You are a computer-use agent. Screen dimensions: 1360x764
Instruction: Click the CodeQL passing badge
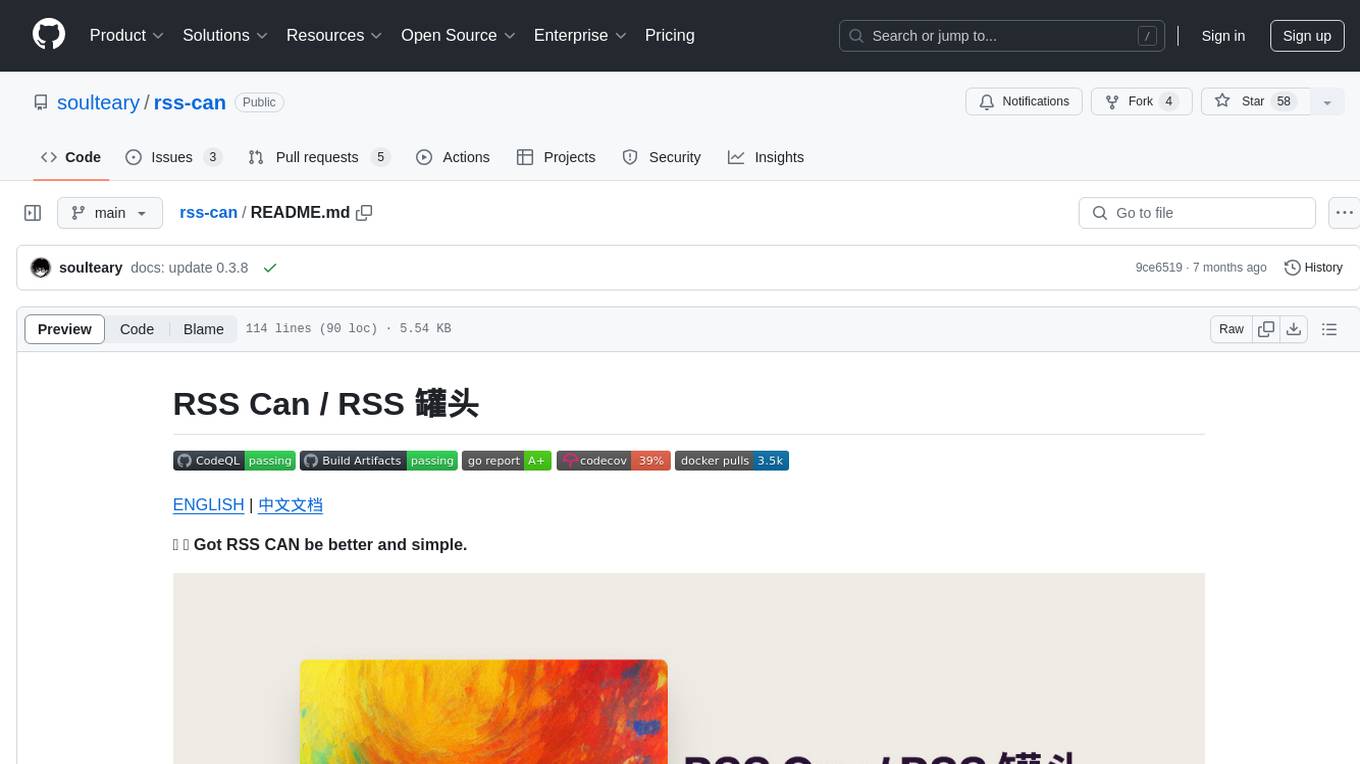(x=234, y=461)
